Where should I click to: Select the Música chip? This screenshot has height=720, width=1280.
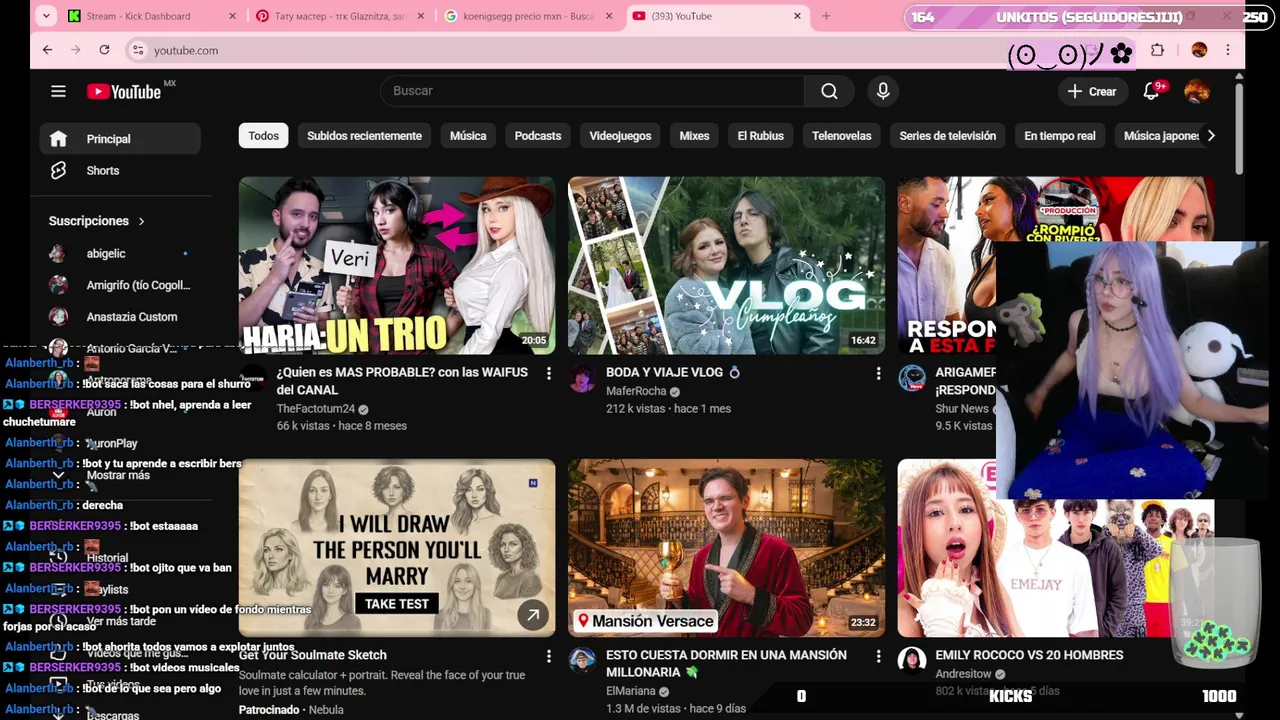(468, 136)
